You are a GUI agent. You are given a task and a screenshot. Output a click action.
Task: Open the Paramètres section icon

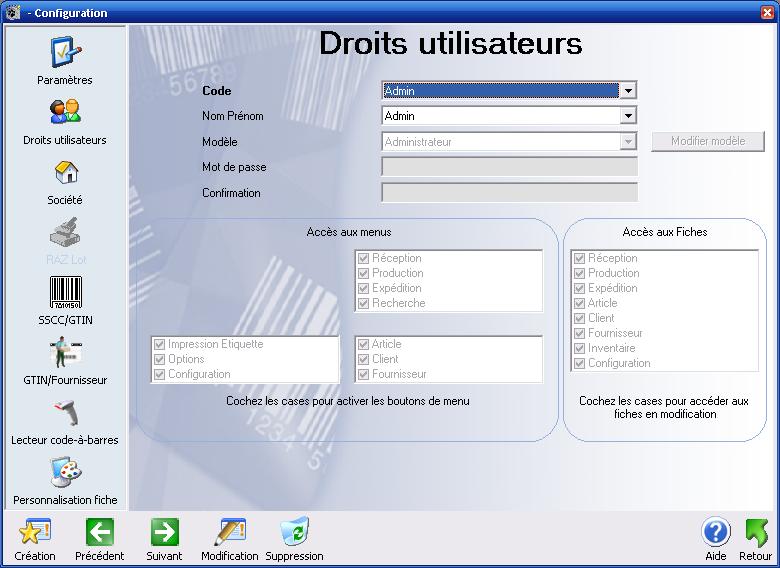pos(65,52)
